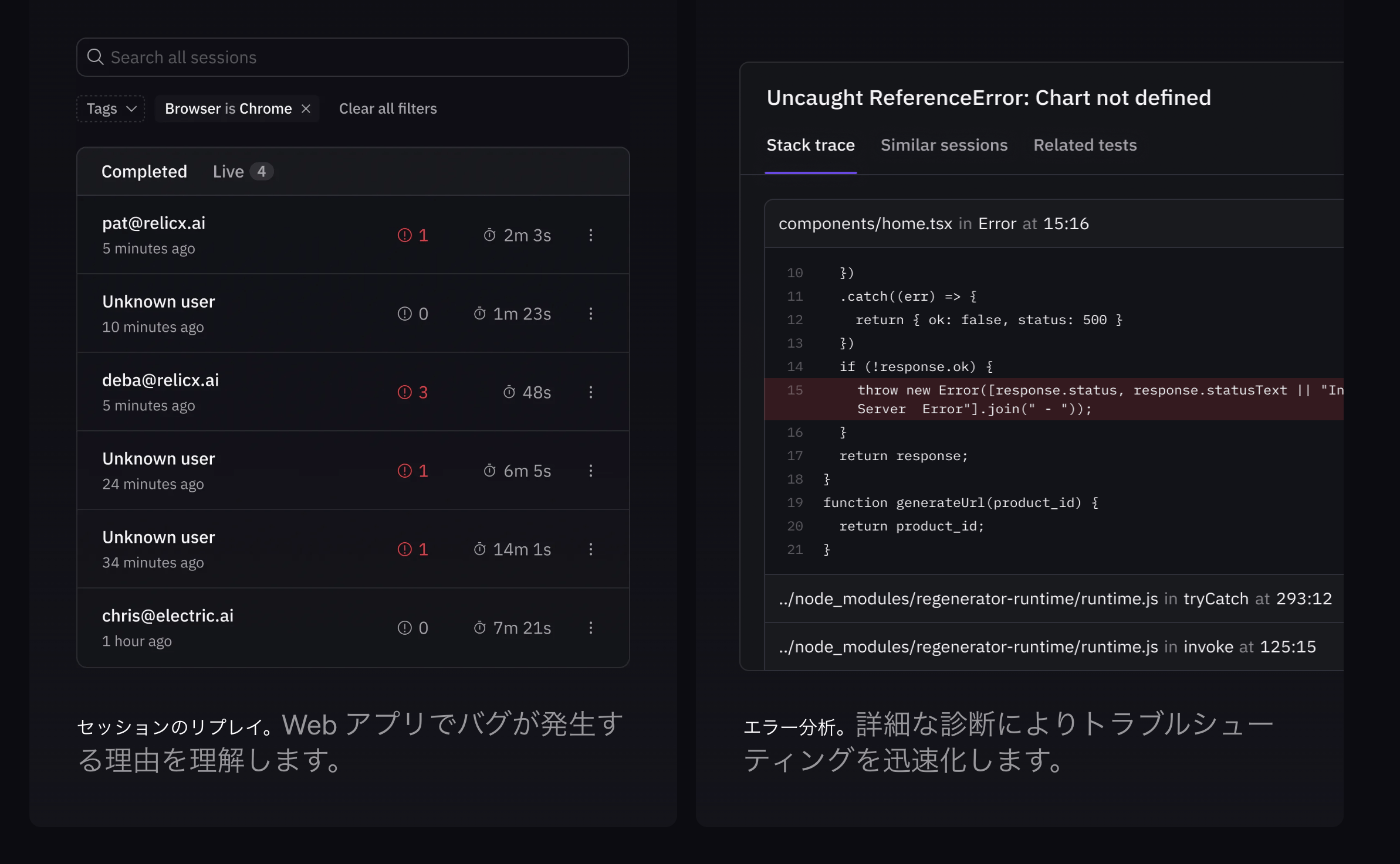Open three-dot menu for chris@electric.ai session
The image size is (1400, 864).
coord(591,628)
